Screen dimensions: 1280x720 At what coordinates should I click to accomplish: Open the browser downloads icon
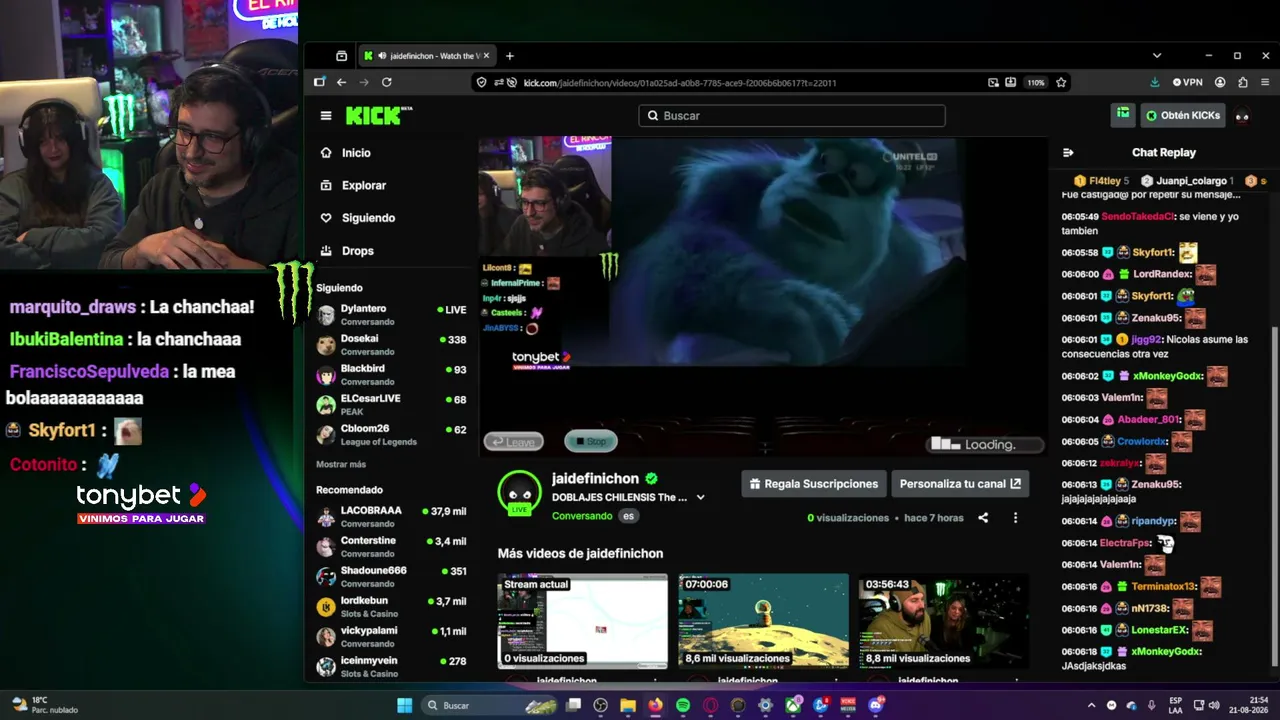1155,83
